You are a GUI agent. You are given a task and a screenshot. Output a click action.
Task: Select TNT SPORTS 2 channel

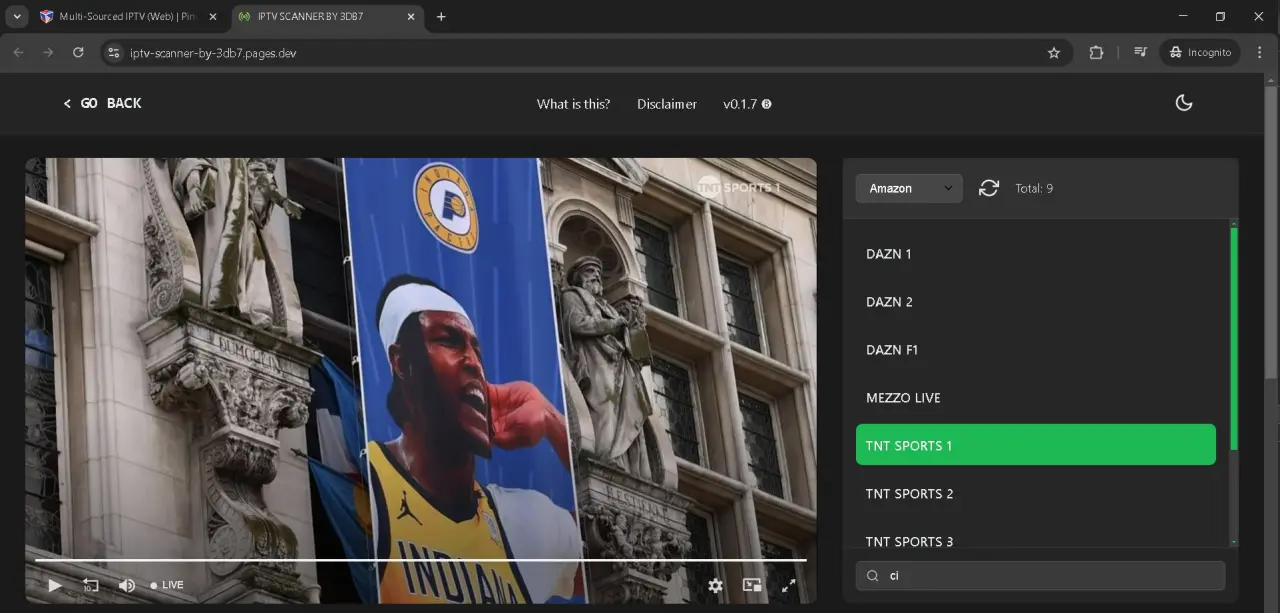click(1036, 493)
